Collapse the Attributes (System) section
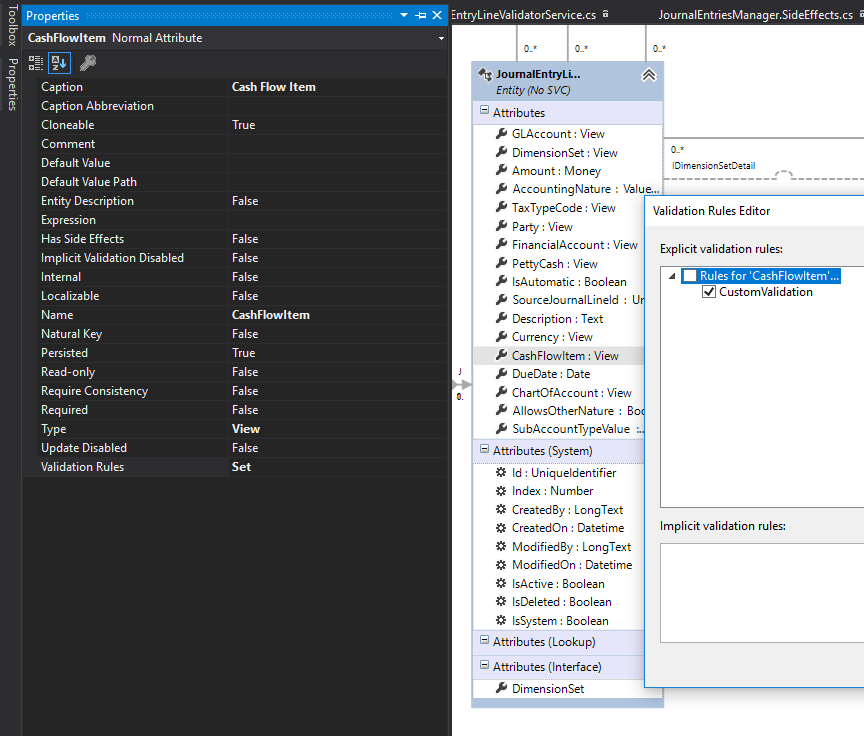Screen dimensions: 864x736 pos(484,449)
